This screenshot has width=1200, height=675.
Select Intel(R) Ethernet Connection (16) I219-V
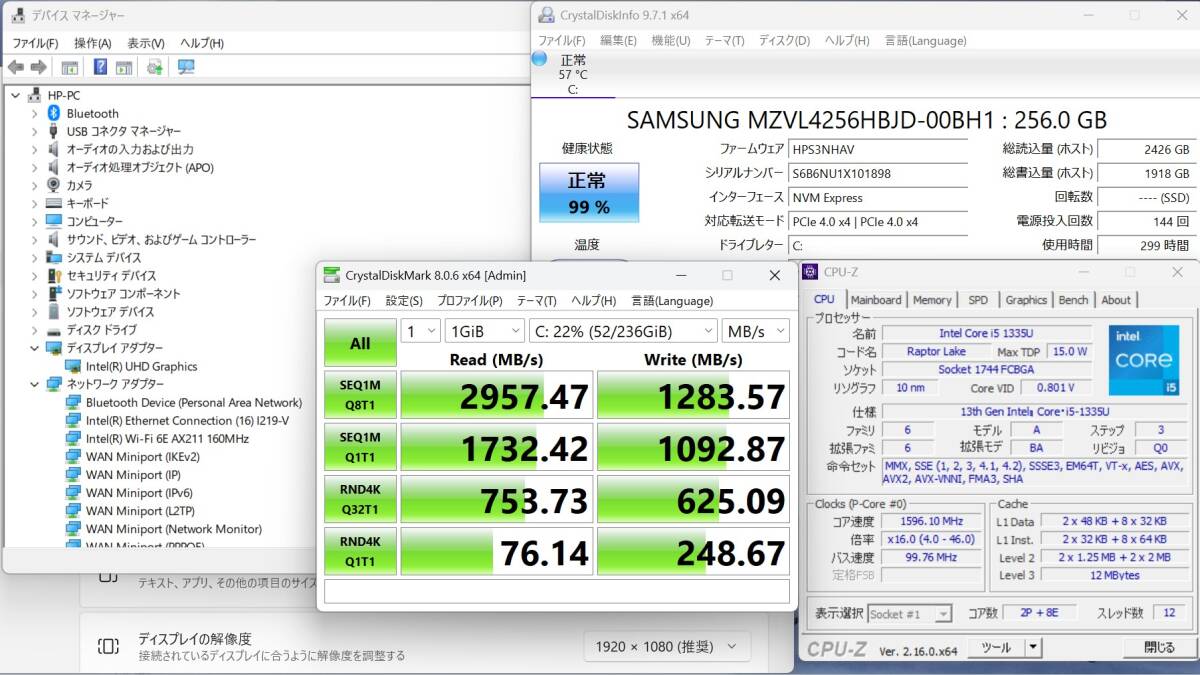click(x=187, y=420)
